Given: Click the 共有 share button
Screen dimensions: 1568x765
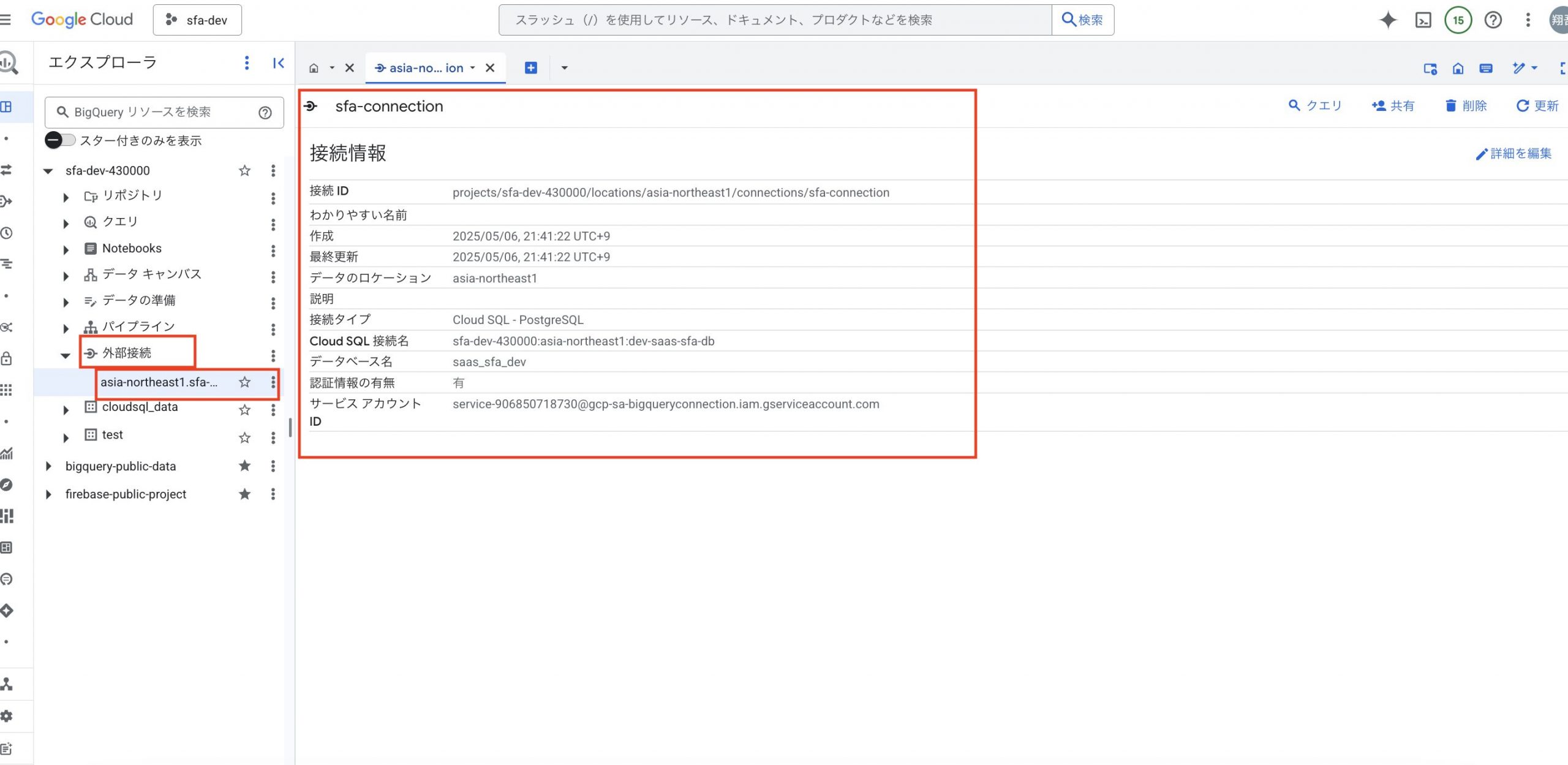Looking at the screenshot, I should [x=1393, y=106].
